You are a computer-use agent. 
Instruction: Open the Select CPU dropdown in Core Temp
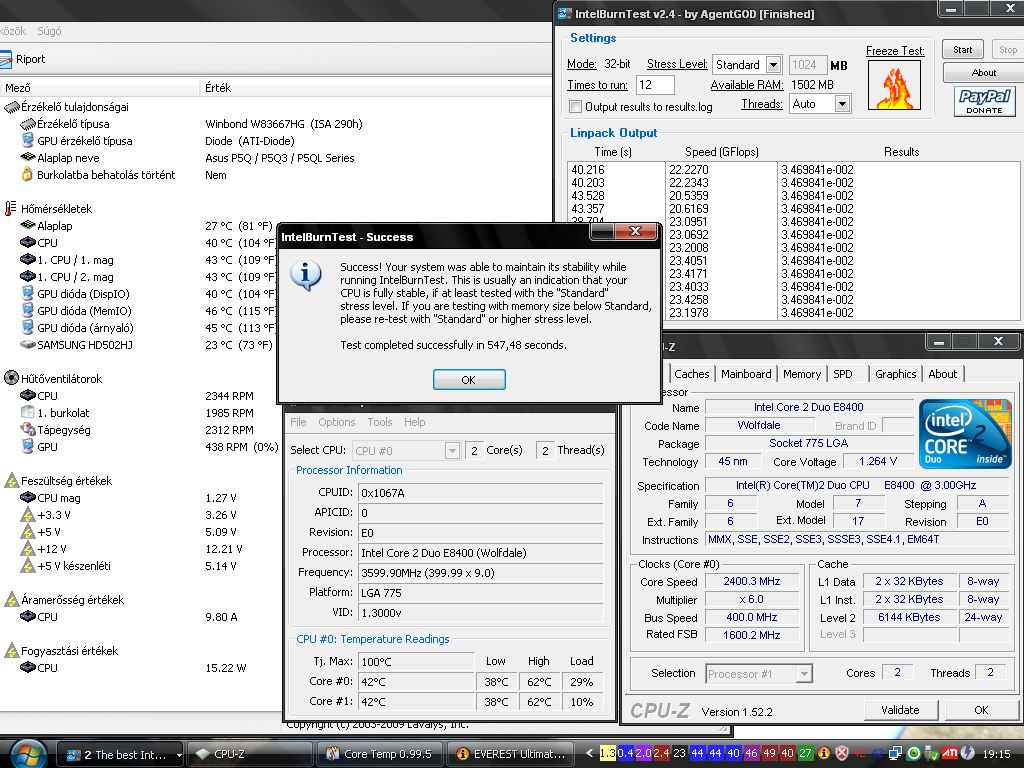click(451, 450)
